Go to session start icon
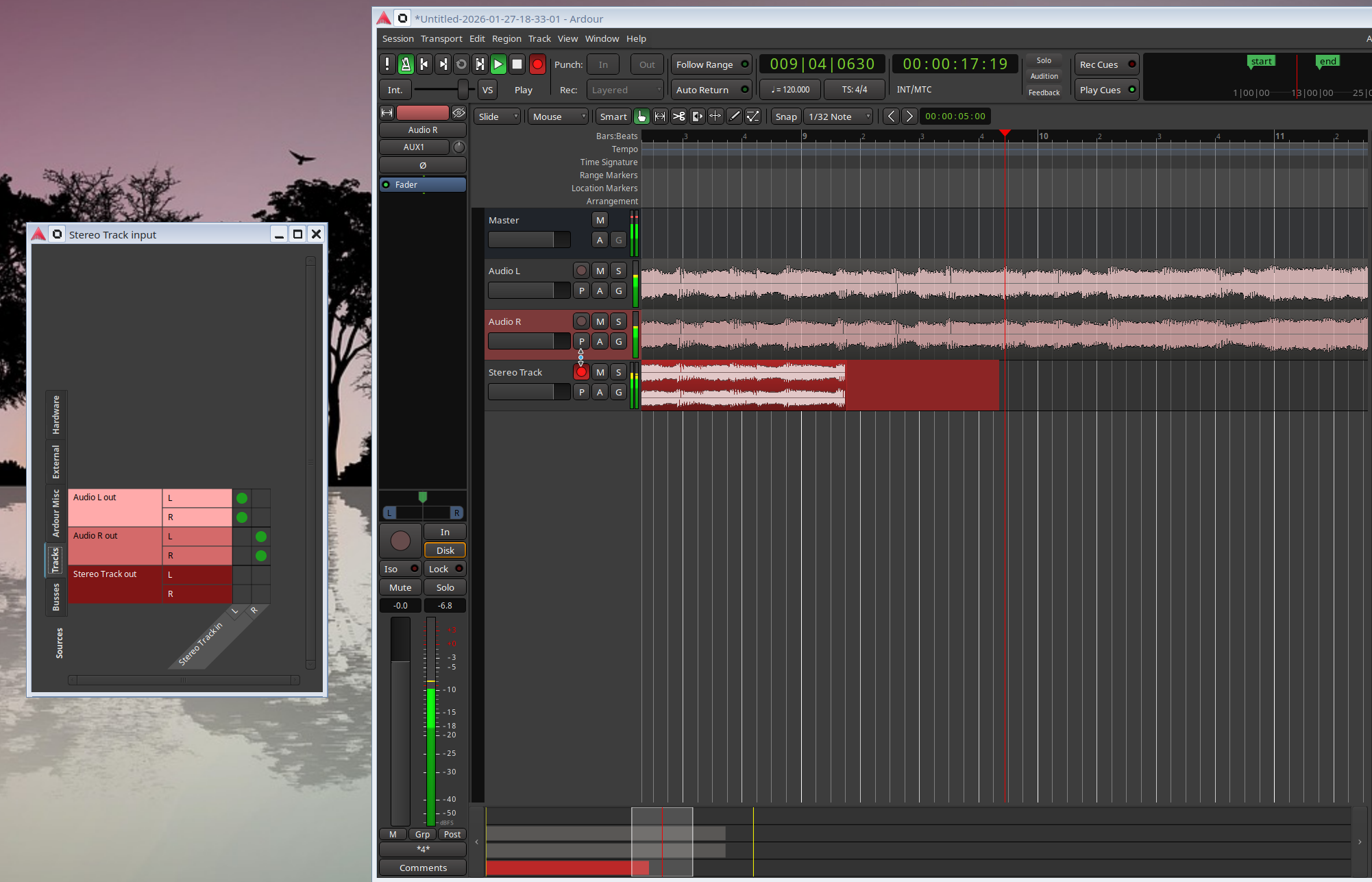1372x882 pixels. tap(424, 64)
